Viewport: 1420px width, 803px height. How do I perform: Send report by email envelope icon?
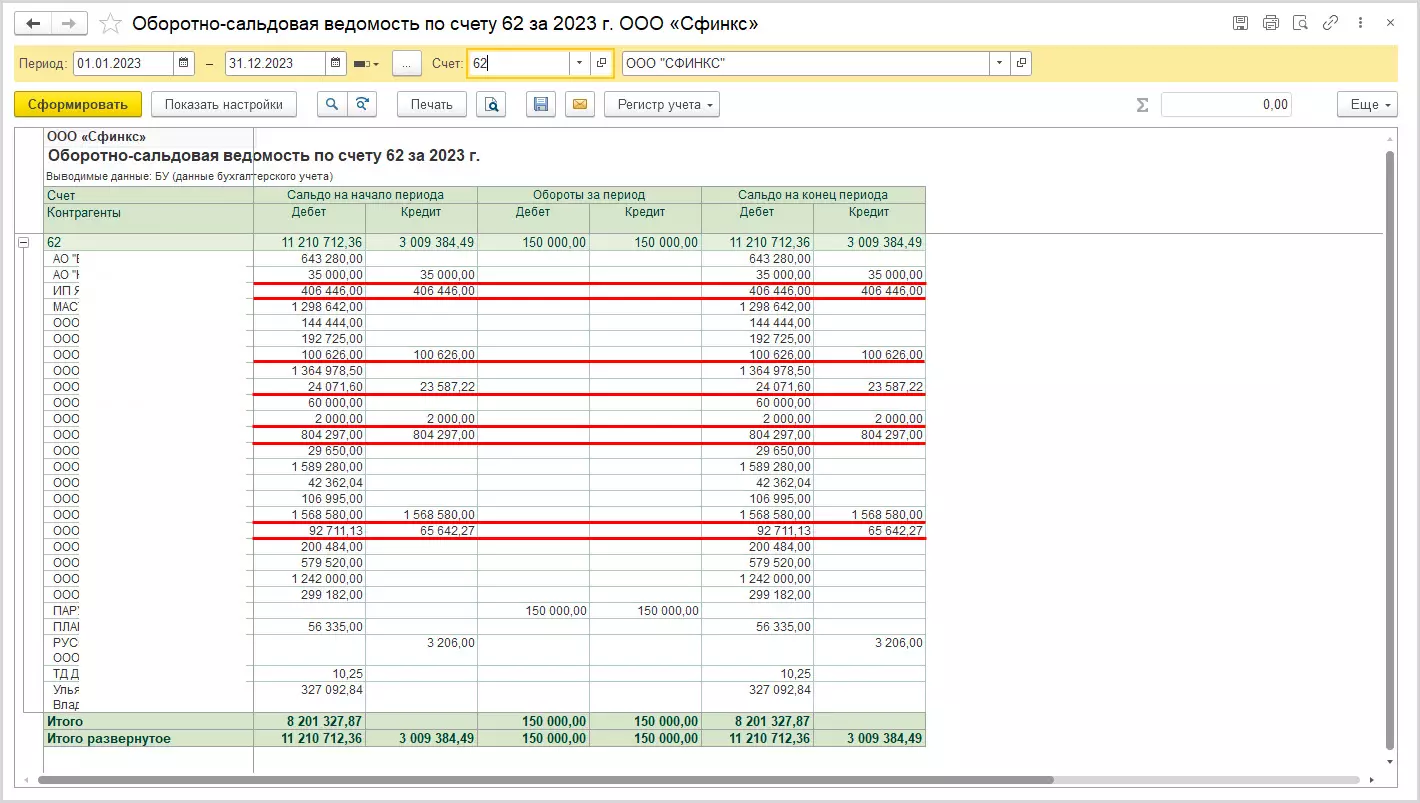pyautogui.click(x=580, y=104)
